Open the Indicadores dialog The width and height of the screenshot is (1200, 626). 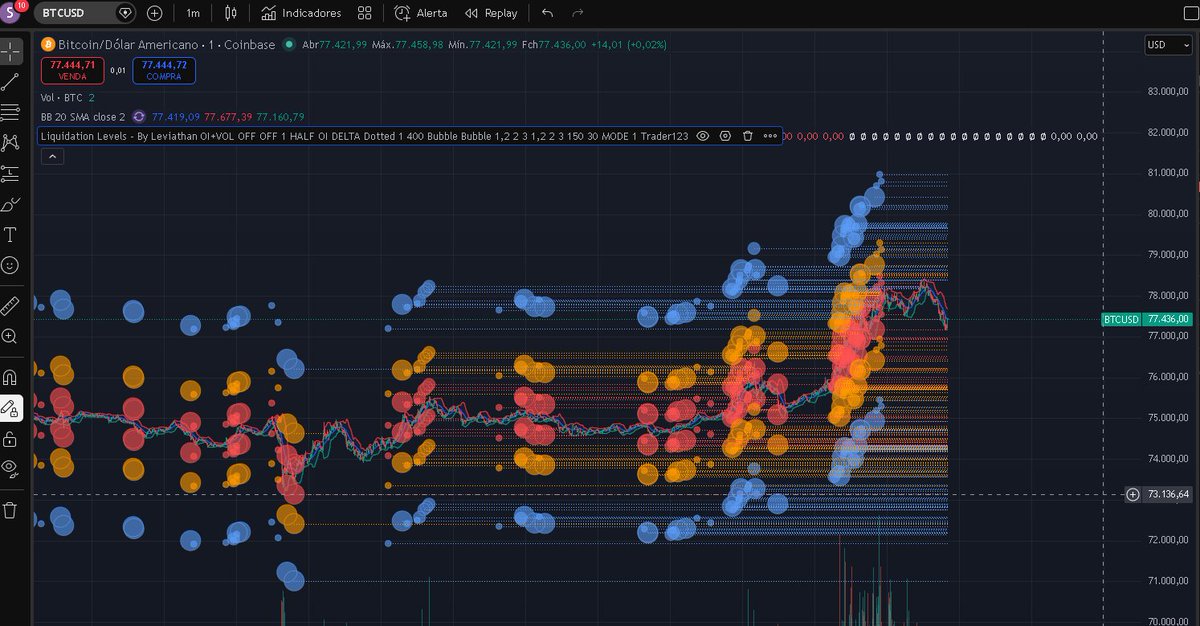tap(301, 13)
